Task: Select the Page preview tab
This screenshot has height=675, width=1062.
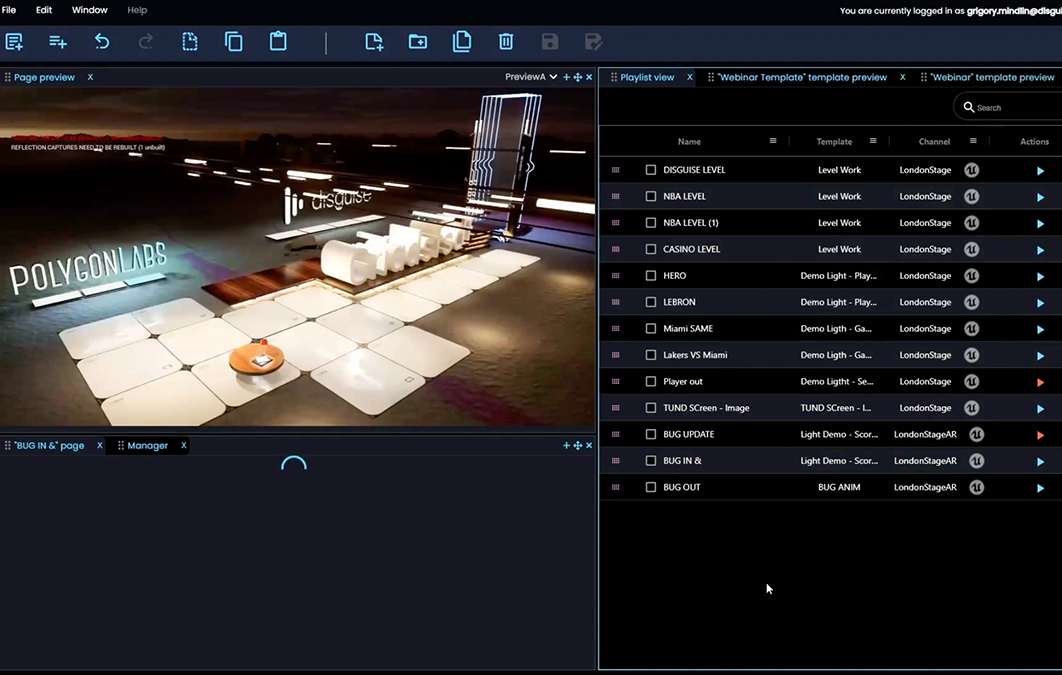Action: coord(44,77)
